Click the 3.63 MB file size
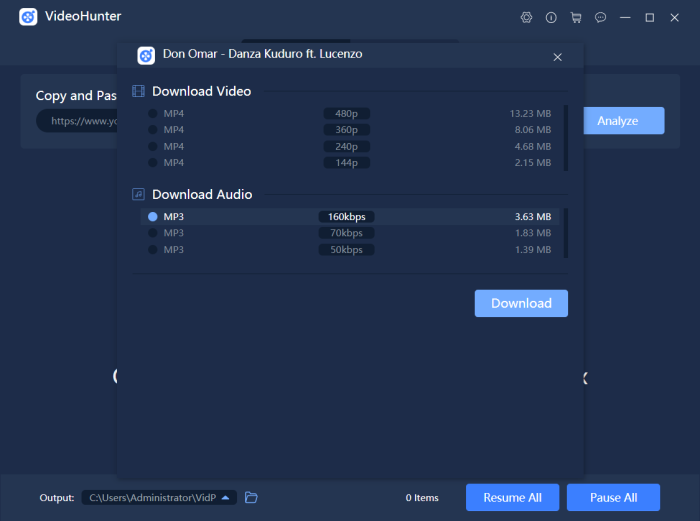The width and height of the screenshot is (700, 521). click(533, 217)
